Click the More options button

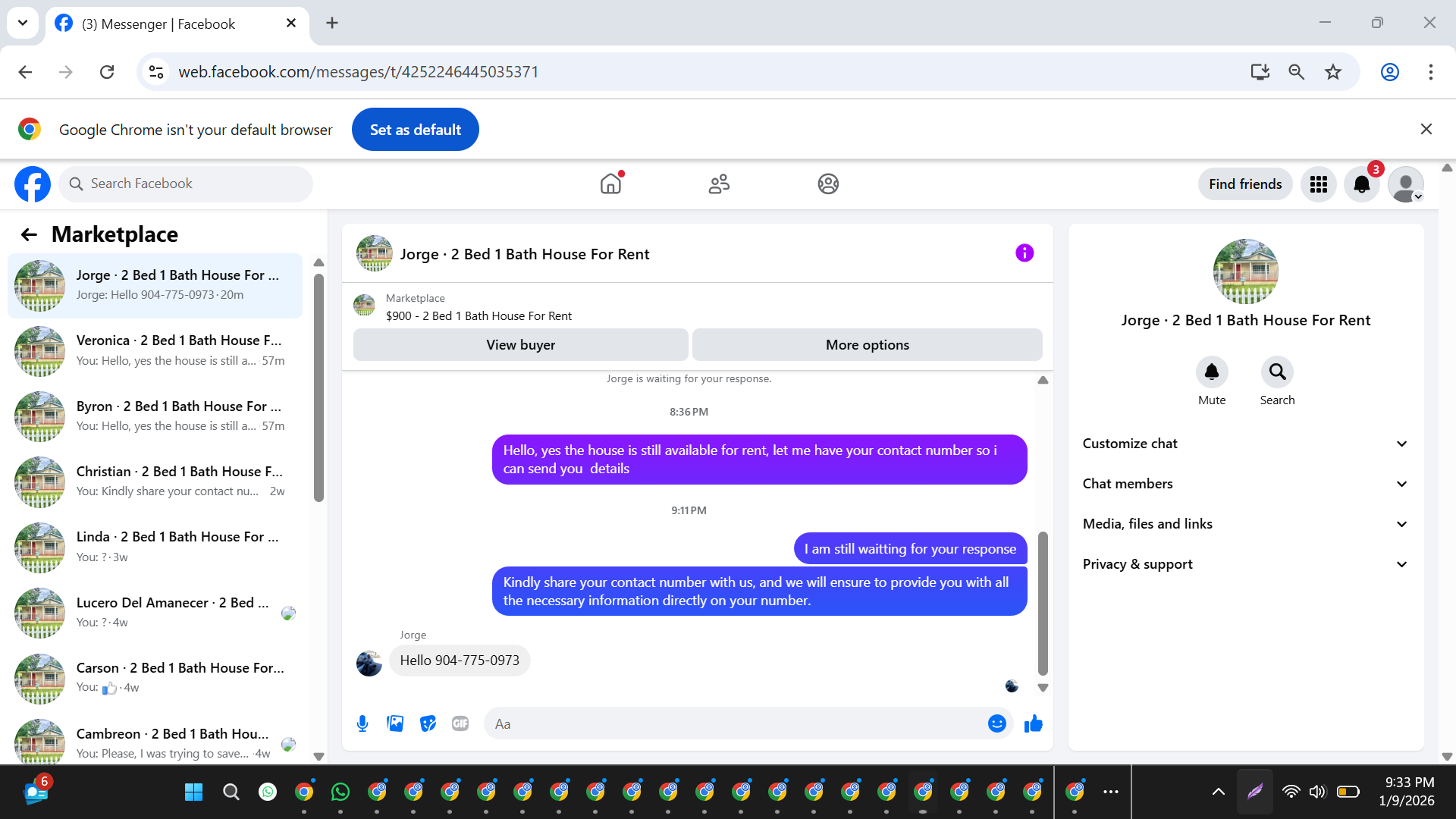pyautogui.click(x=867, y=345)
